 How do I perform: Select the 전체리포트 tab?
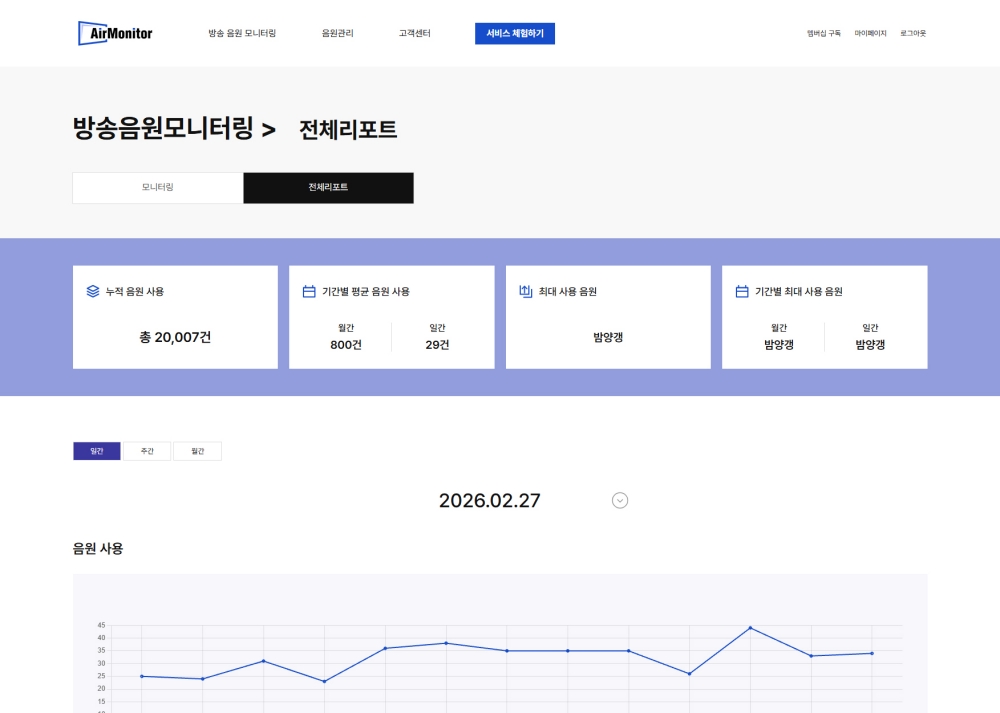pyautogui.click(x=328, y=188)
